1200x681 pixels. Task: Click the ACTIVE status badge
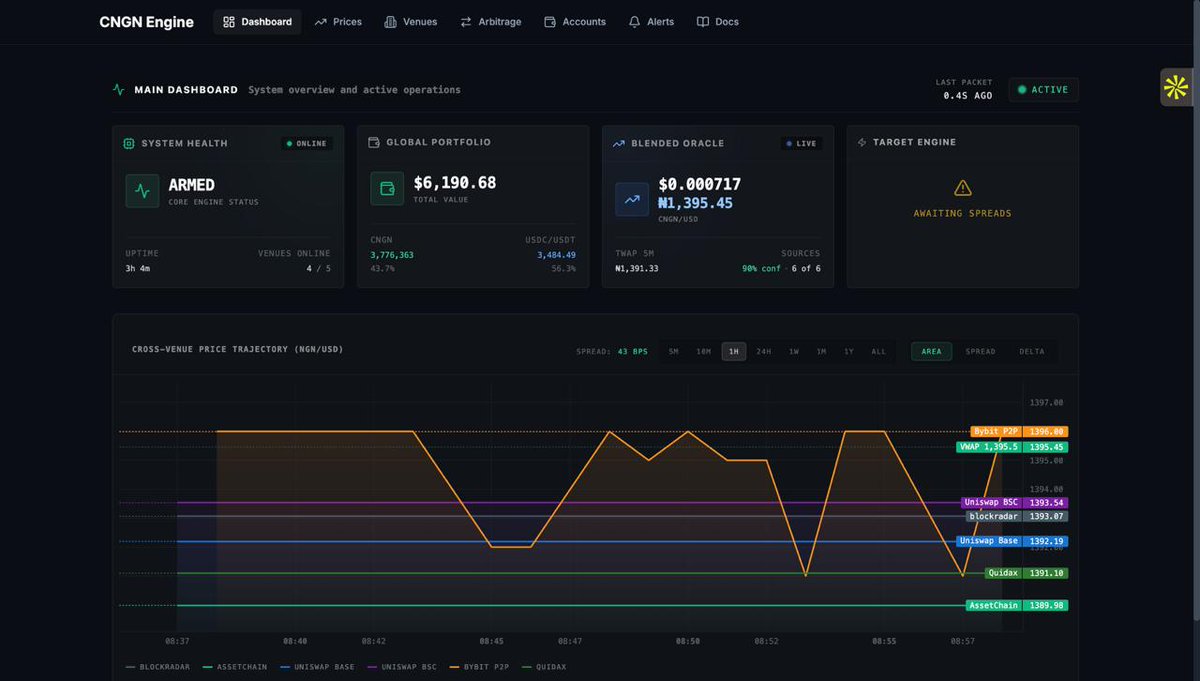[1043, 90]
